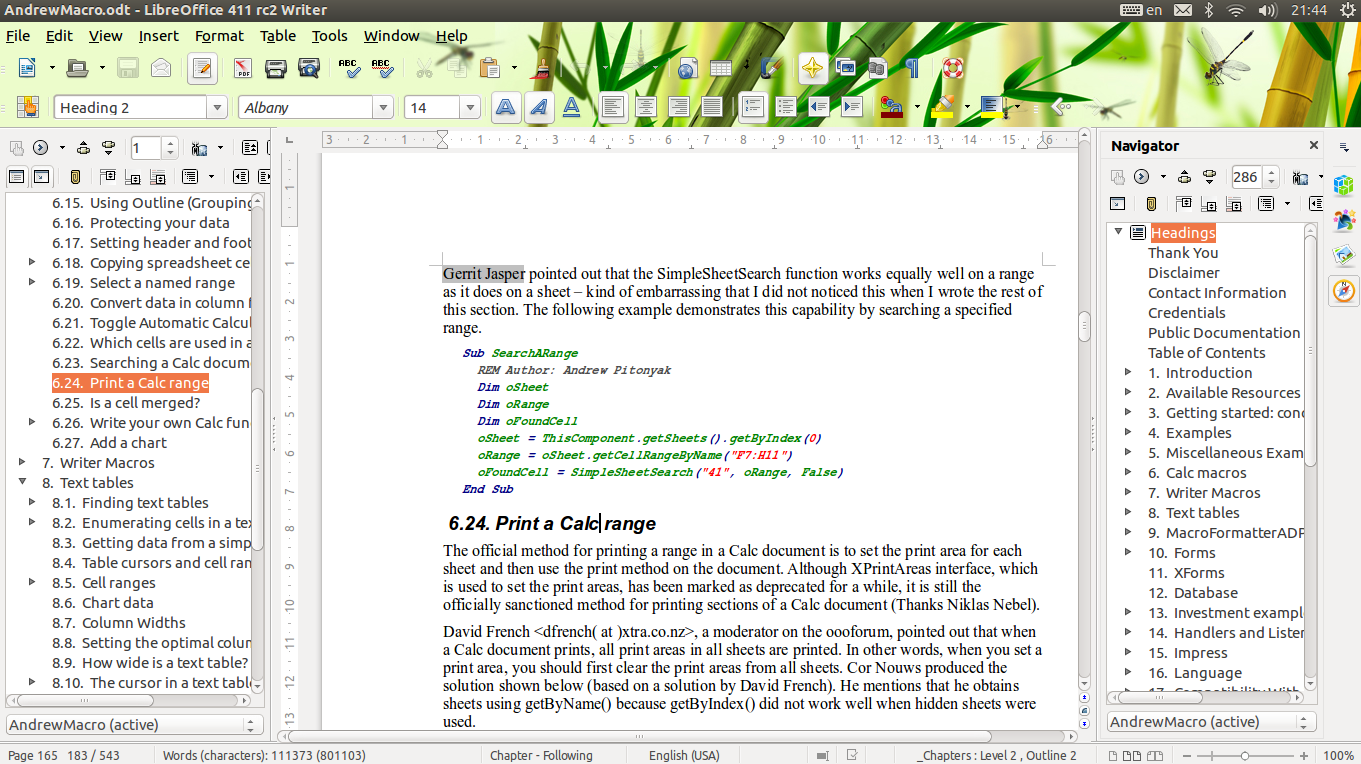Paste content from the clipboard

coord(489,68)
